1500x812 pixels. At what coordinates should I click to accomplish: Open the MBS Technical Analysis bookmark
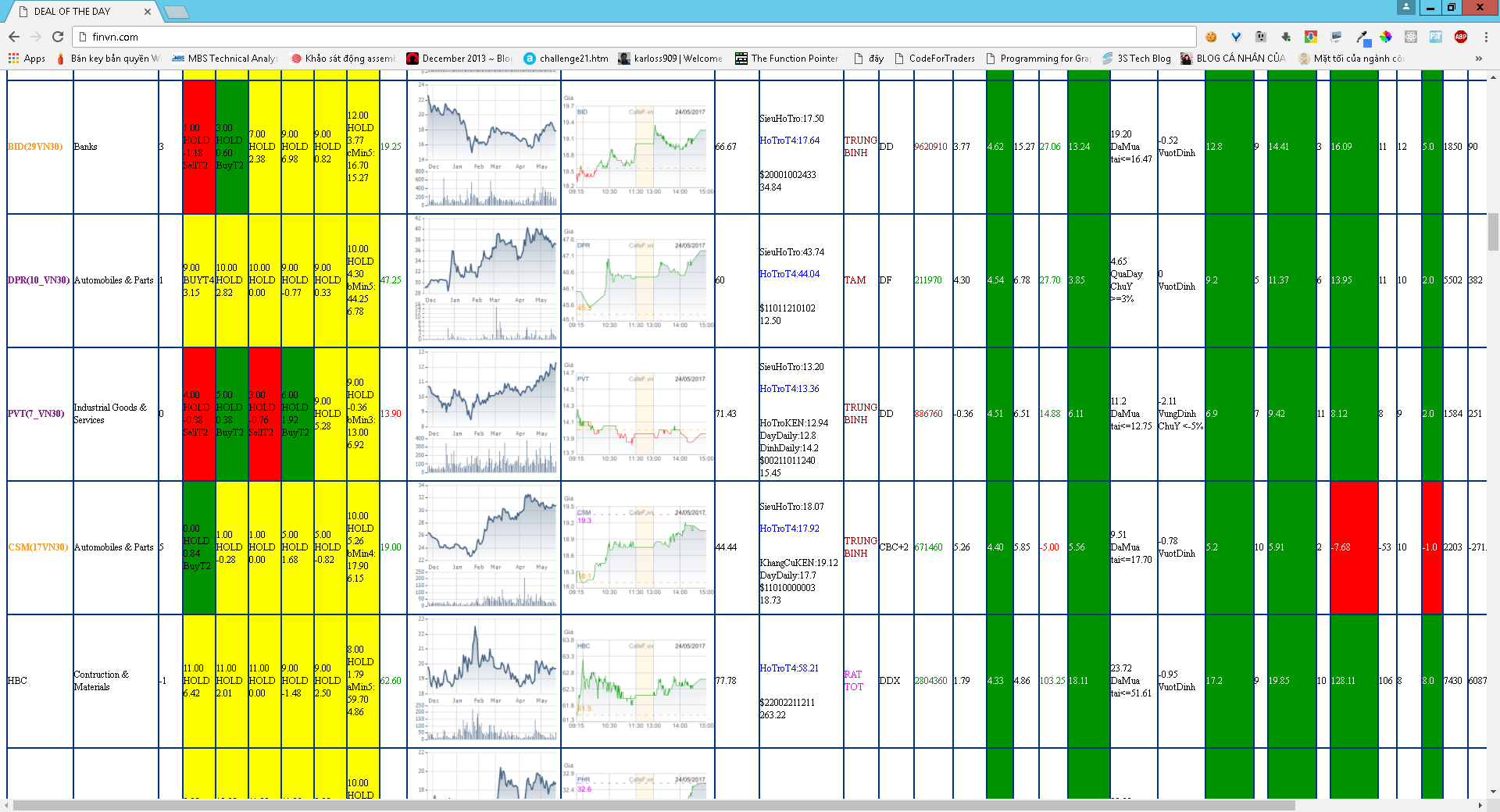tap(225, 59)
